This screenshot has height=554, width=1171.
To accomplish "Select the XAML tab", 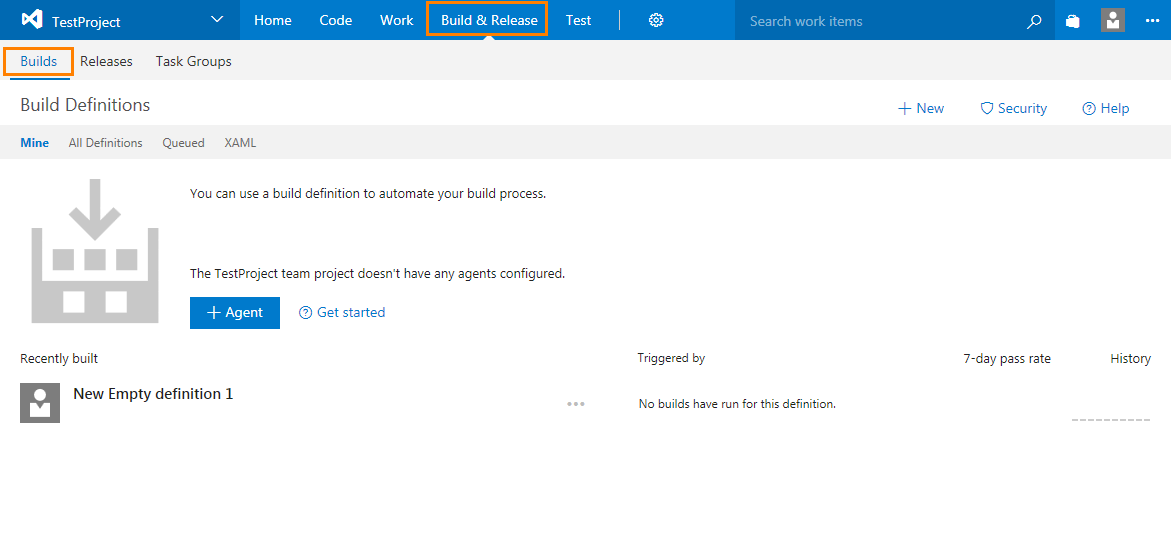I will pyautogui.click(x=240, y=143).
